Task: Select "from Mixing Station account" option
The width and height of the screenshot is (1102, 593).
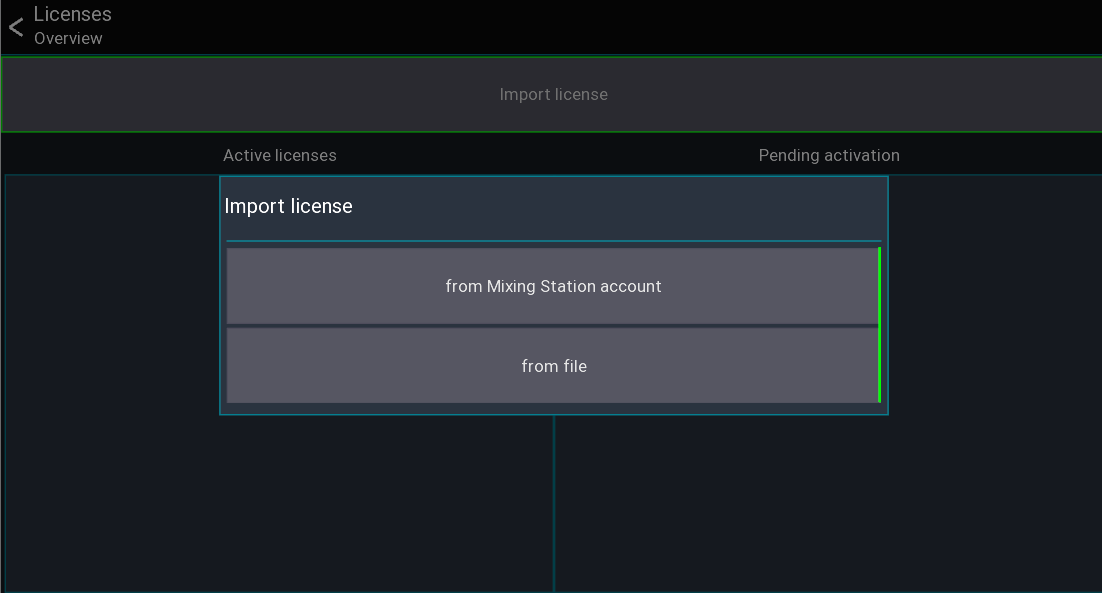Action: [x=552, y=286]
